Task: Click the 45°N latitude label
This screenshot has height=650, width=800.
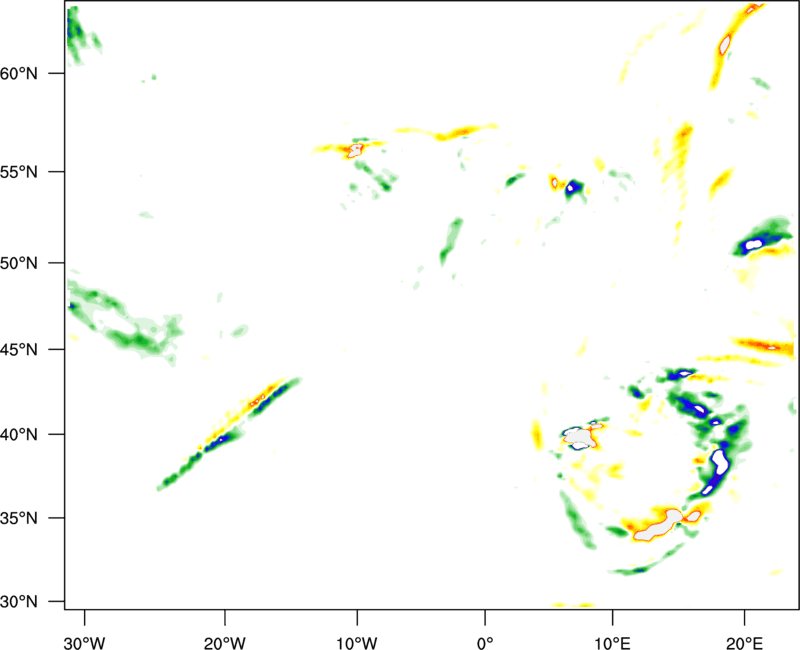Action: (x=19, y=349)
